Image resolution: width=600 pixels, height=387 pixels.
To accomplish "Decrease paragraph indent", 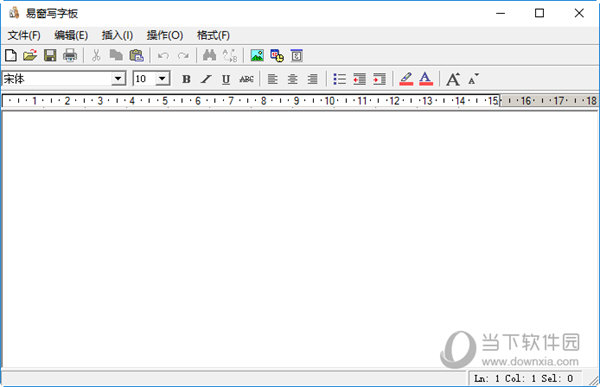I will (359, 79).
